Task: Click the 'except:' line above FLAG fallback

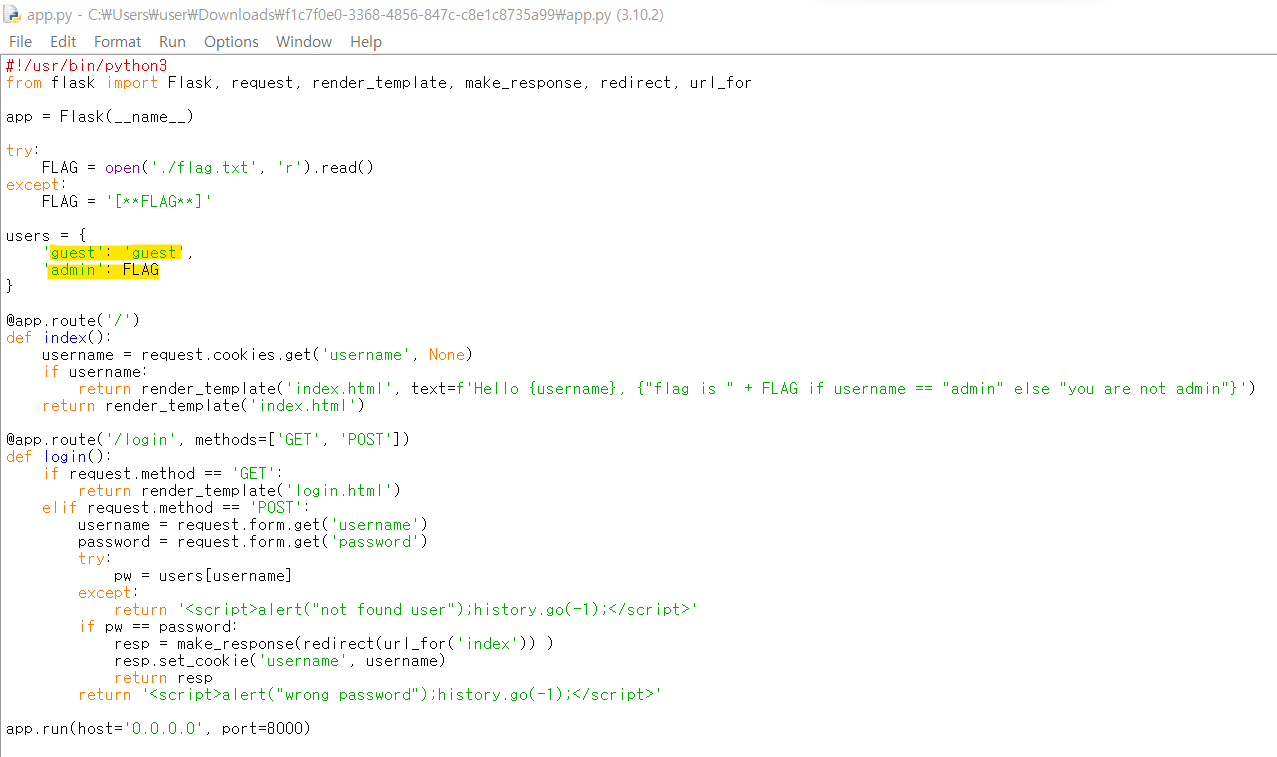Action: click(35, 184)
